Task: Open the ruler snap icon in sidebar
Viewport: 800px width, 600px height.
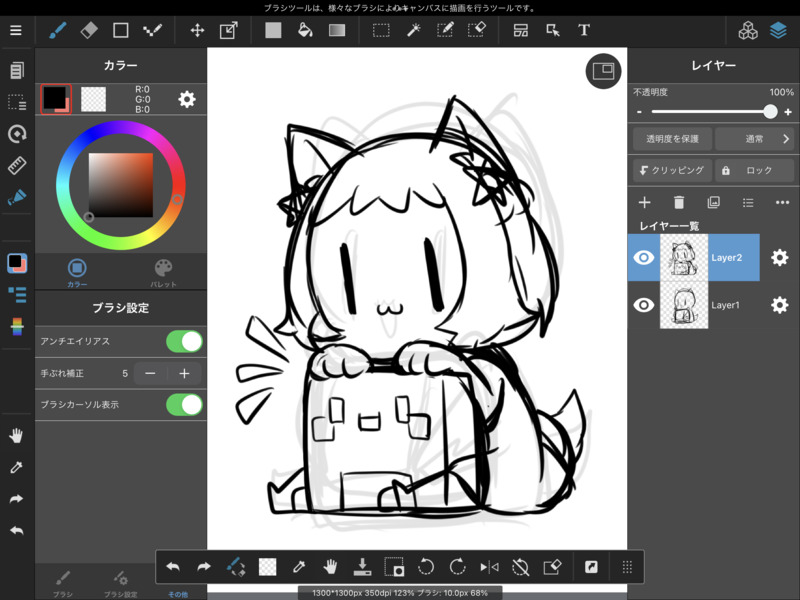Action: (17, 166)
